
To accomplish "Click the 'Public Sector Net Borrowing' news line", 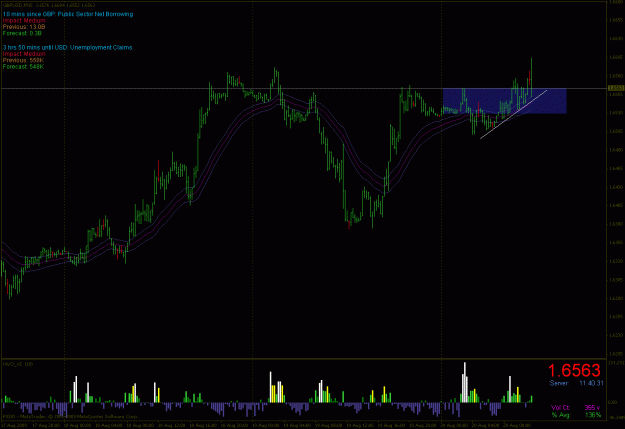I will (68, 14).
